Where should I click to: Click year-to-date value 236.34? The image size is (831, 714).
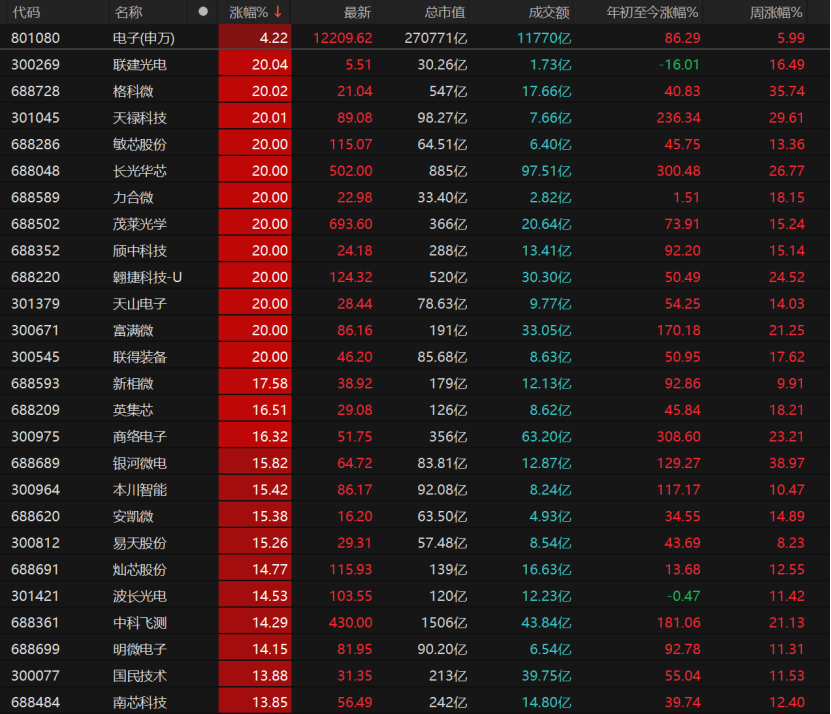click(x=678, y=118)
